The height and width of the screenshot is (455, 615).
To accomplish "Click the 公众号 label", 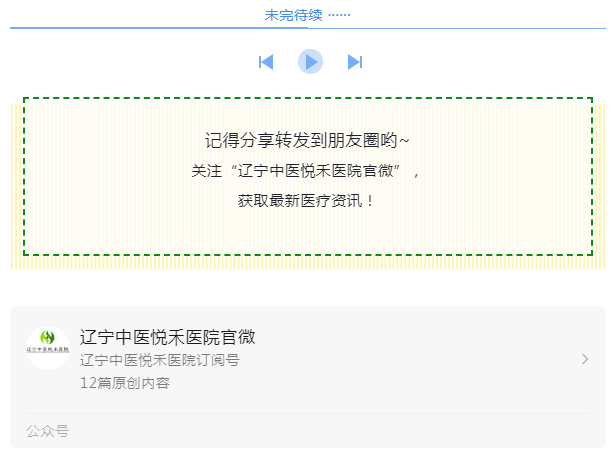I will [x=47, y=431].
